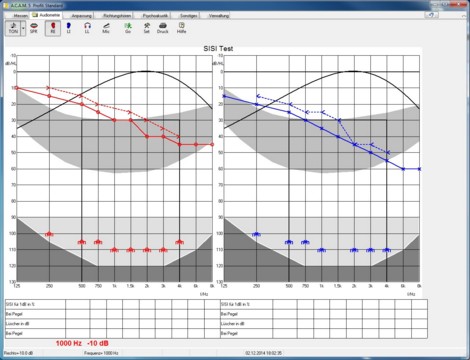The image size is (470, 360).
Task: Open the dropdown arrow next to TON
Action: [23, 28]
